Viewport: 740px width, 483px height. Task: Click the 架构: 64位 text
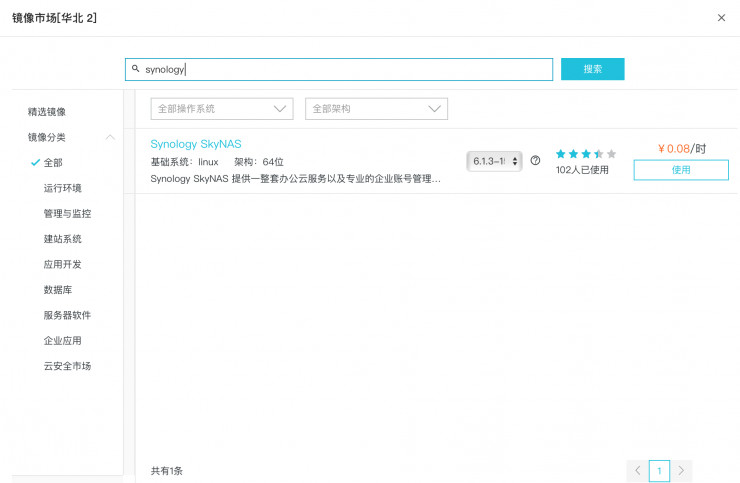point(259,162)
